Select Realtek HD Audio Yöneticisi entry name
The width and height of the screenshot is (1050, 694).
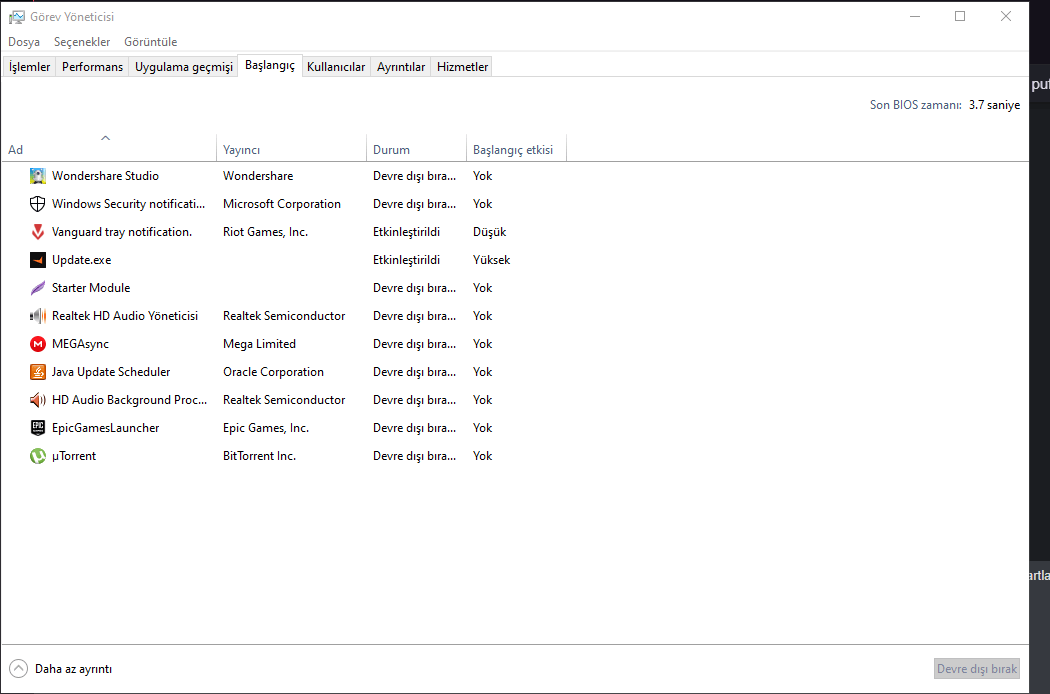pos(125,316)
